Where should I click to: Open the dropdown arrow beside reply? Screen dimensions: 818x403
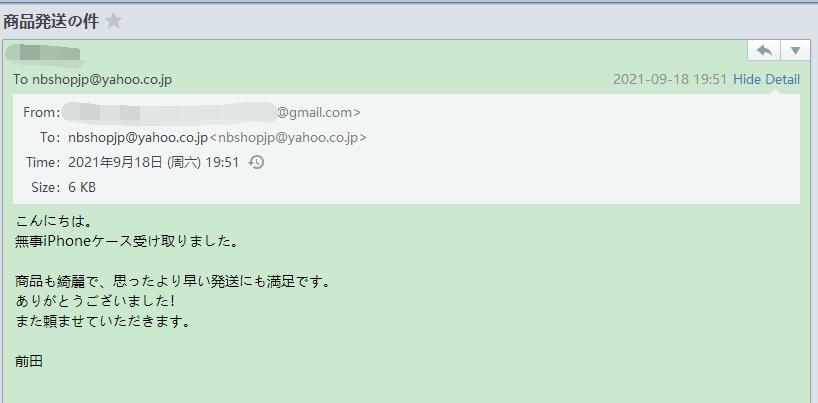click(x=796, y=51)
